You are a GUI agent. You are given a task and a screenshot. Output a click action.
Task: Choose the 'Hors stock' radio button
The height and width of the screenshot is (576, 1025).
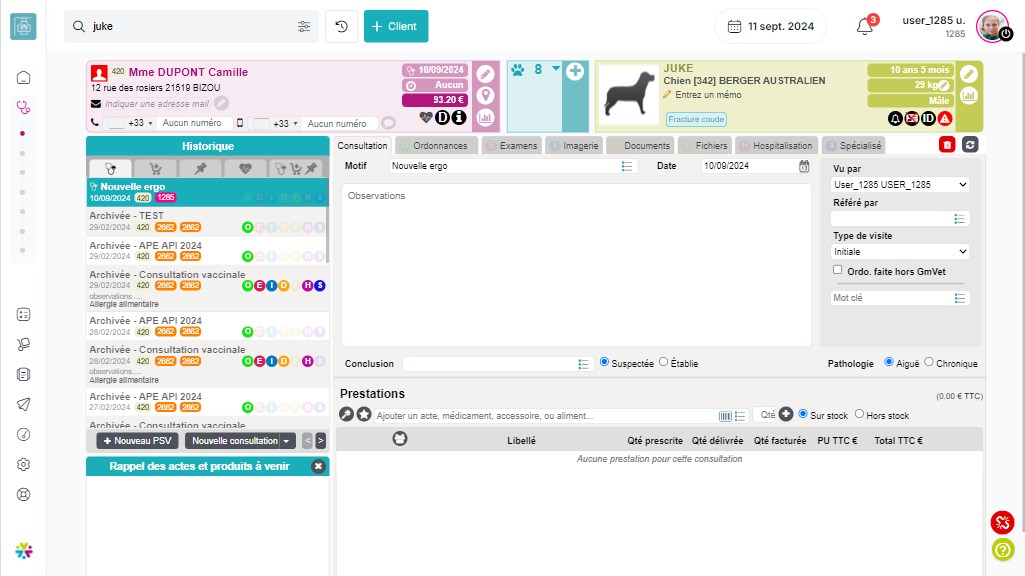click(x=858, y=415)
